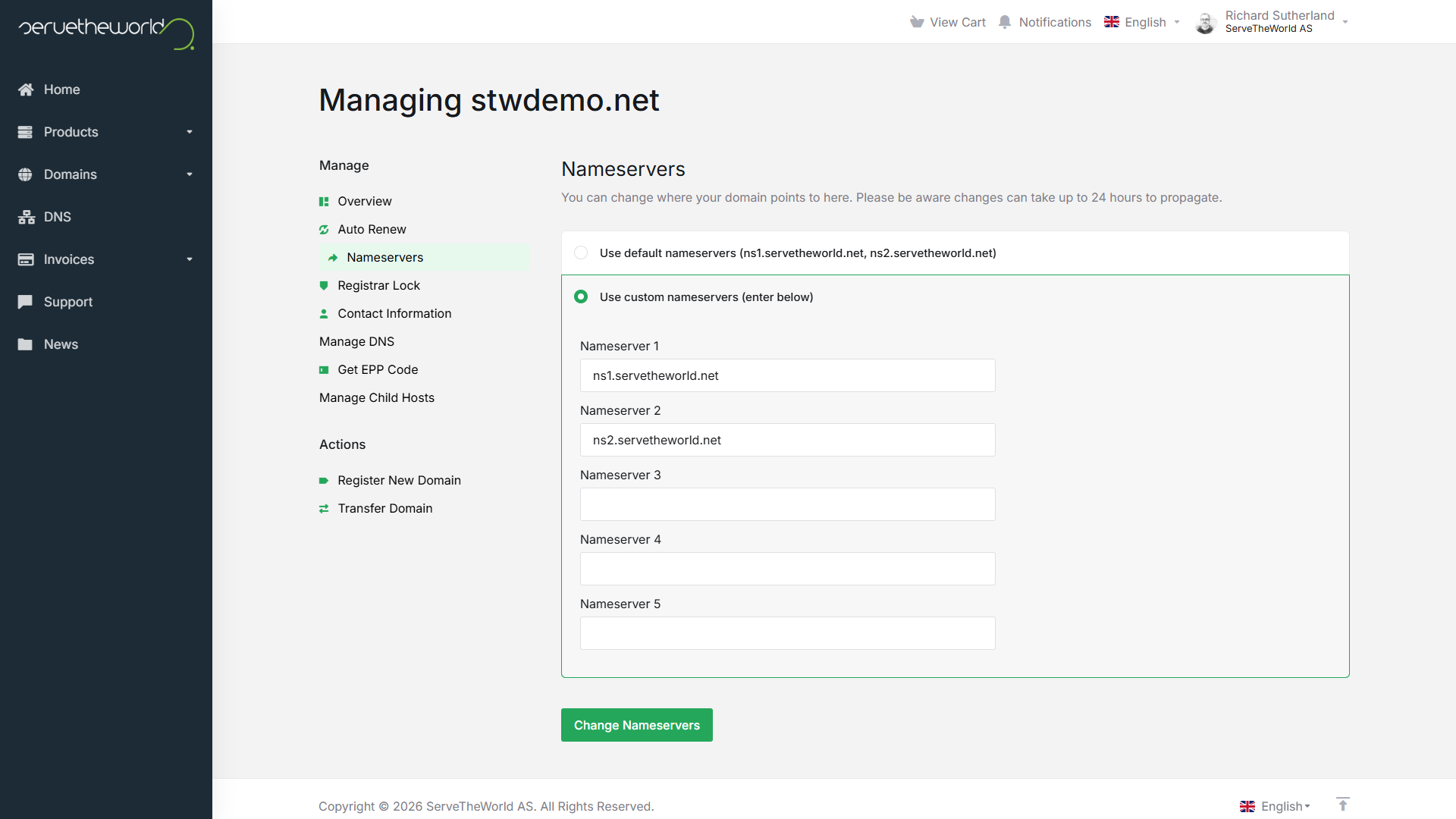Click the Auto Renew refresh icon
1456x819 pixels.
324,230
